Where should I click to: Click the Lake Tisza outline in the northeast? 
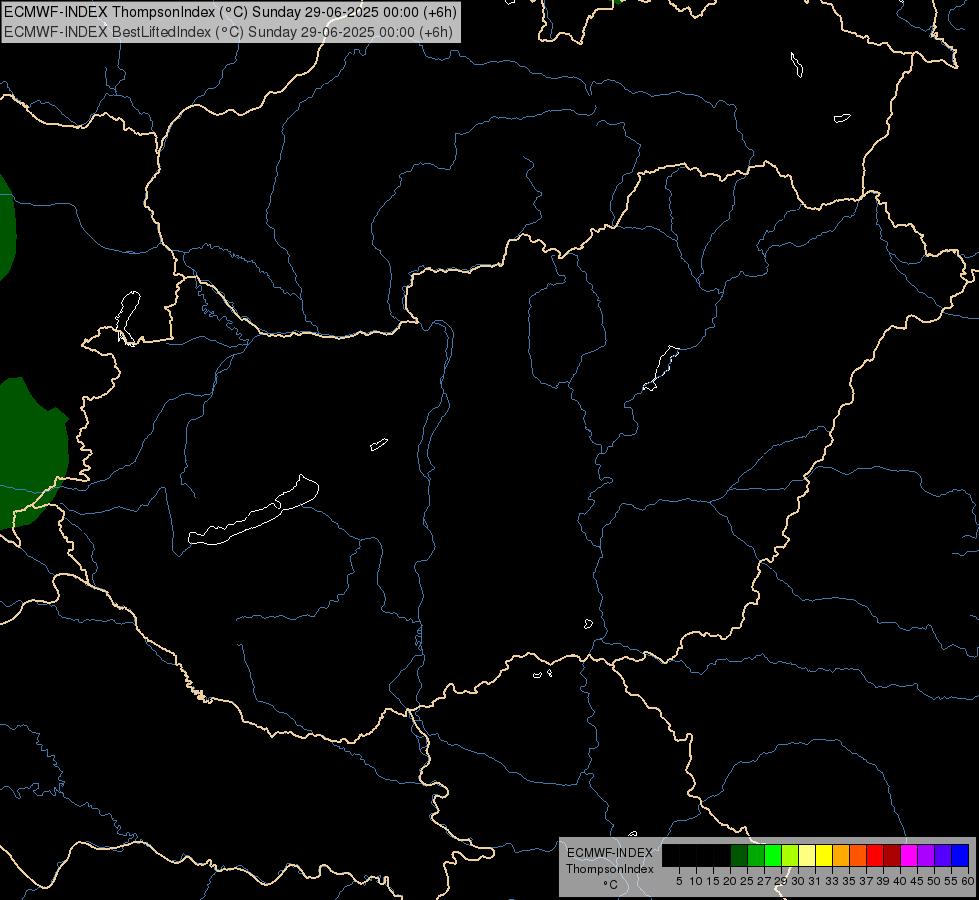coord(661,368)
